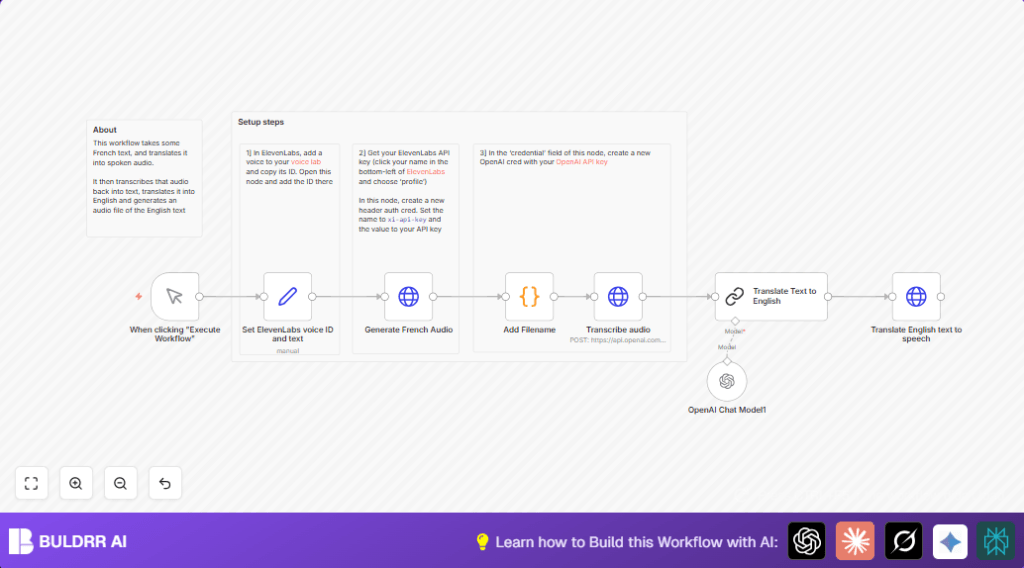1024x568 pixels.
Task: Open the ChatGPT icon in banner
Action: coord(807,541)
